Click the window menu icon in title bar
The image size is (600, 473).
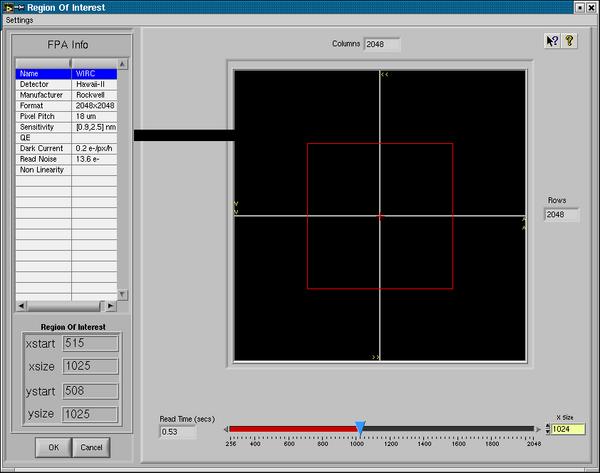[12, 7]
